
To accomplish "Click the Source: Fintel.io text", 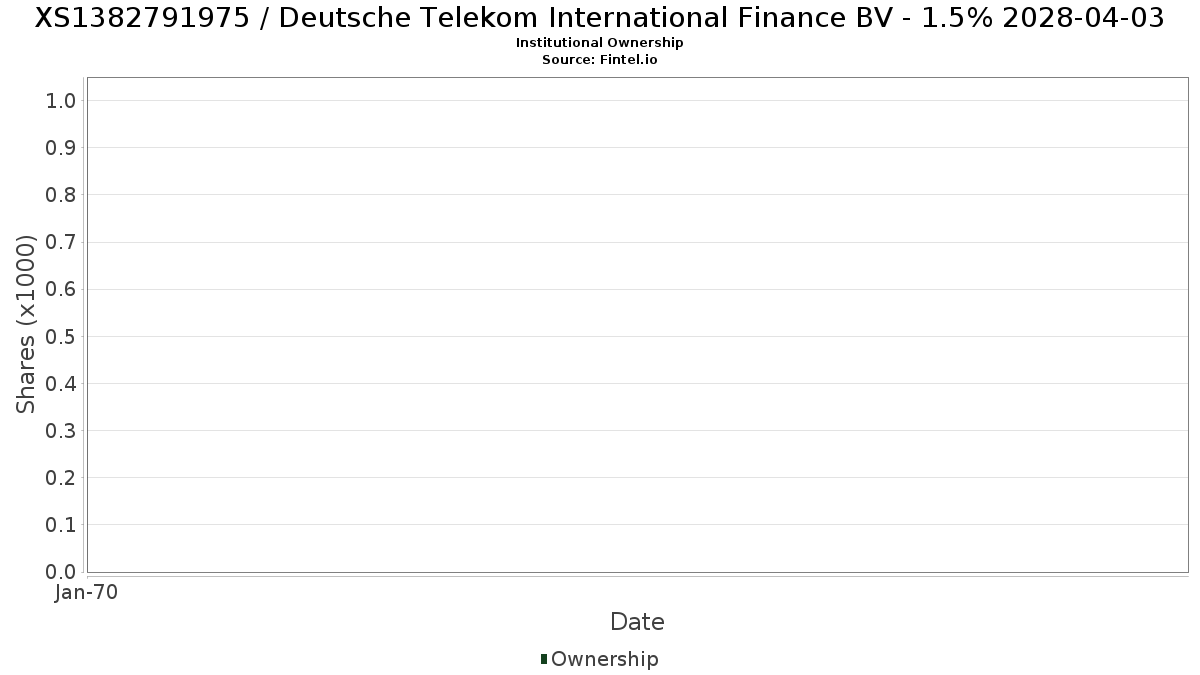I will pyautogui.click(x=600, y=60).
